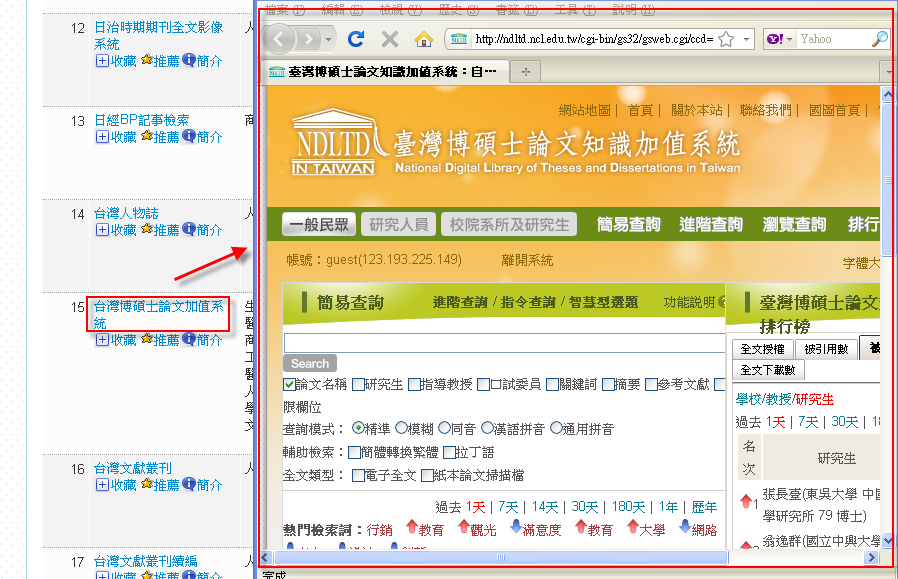Click the 日經BP記事檢索 link

click(x=141, y=120)
